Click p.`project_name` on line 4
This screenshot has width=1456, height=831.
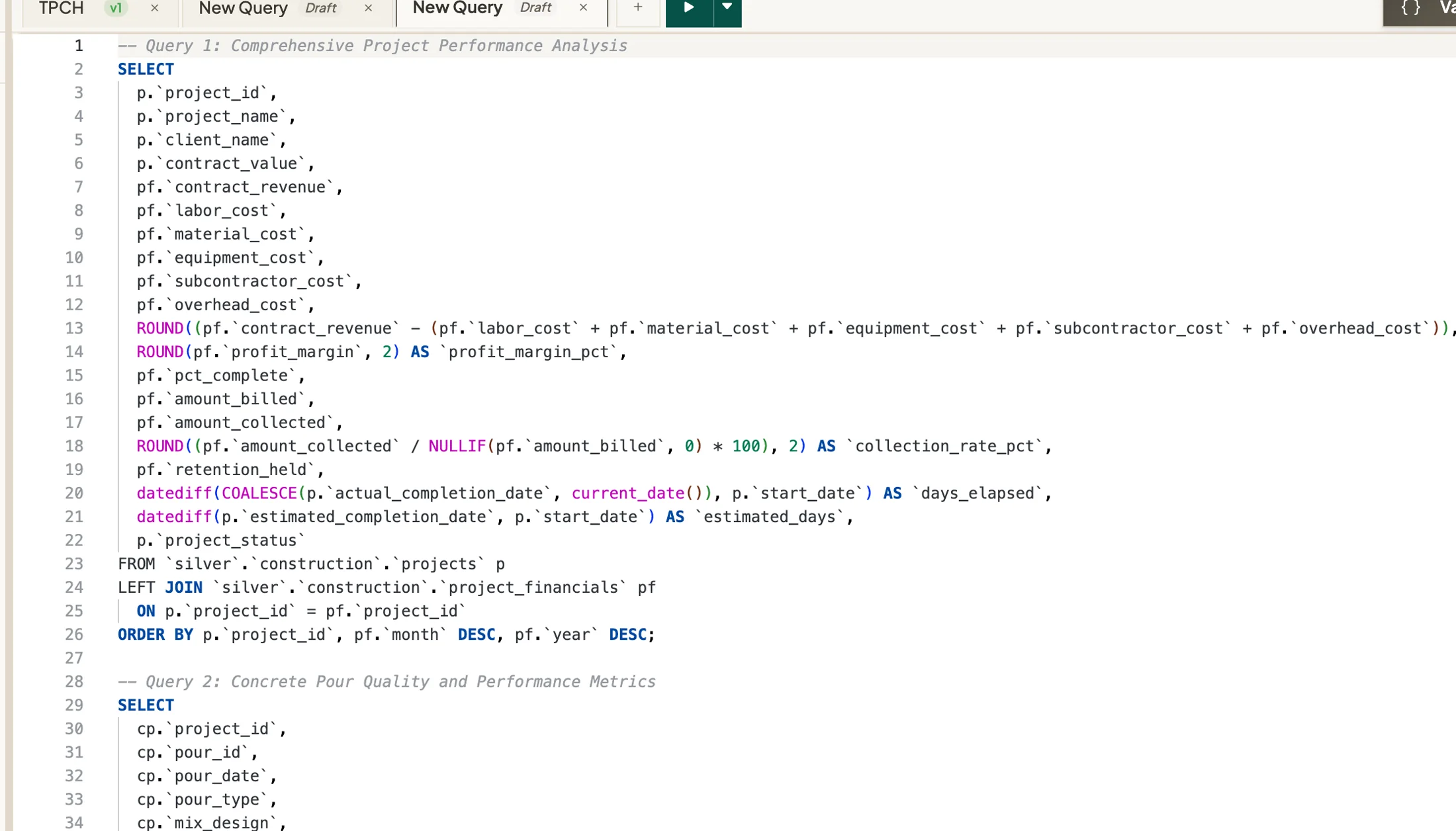[216, 116]
